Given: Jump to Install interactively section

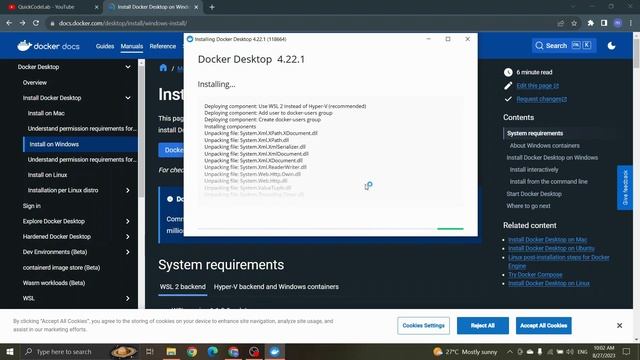Looking at the screenshot, I should [533, 169].
